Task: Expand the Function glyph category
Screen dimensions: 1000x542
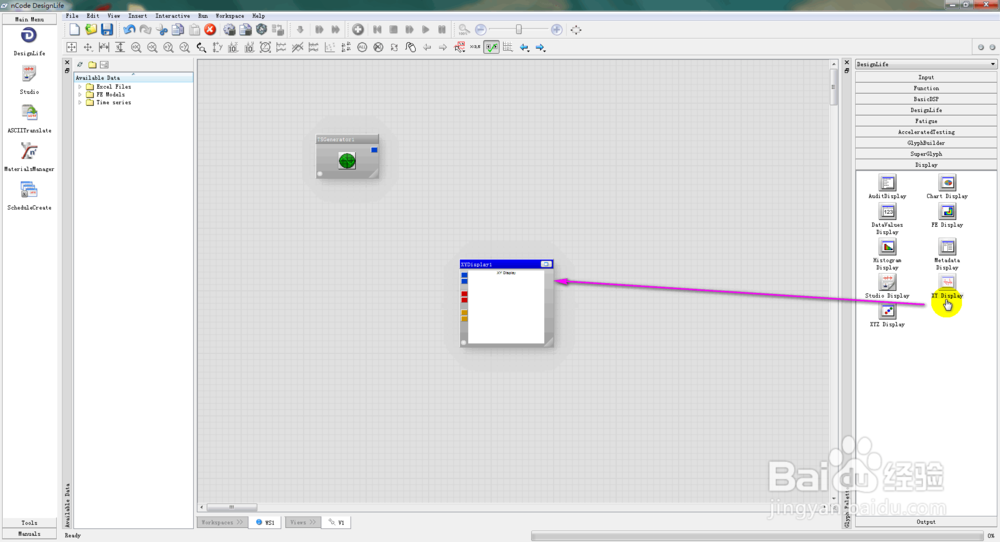Action: pos(926,88)
